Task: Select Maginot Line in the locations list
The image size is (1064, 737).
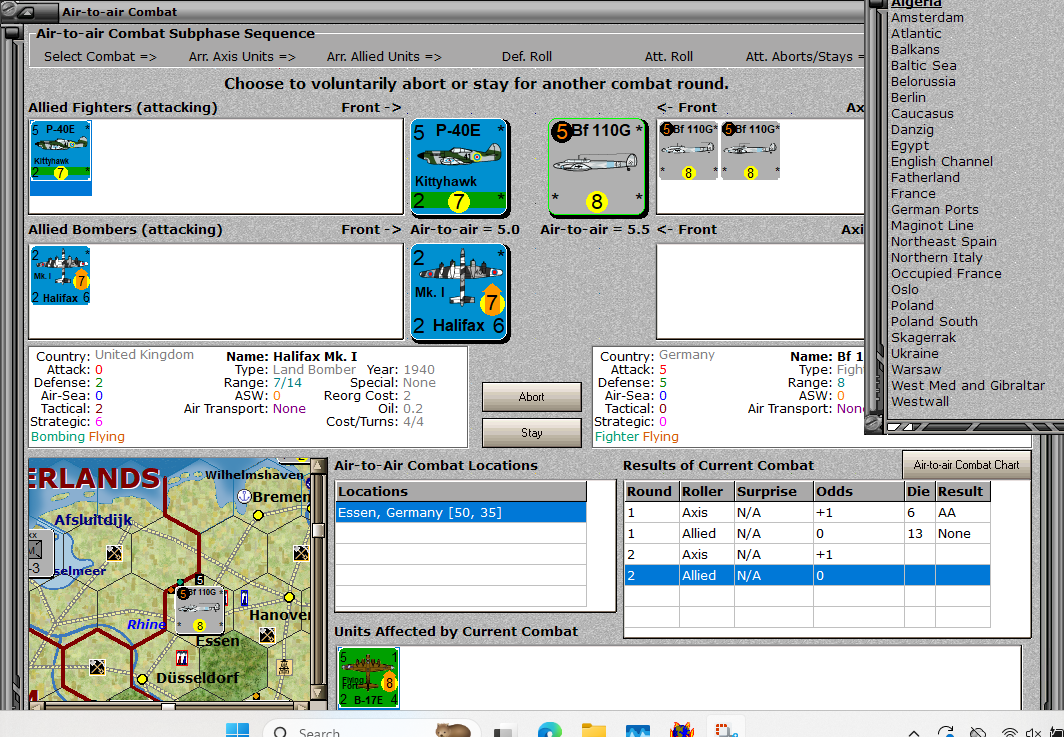Action: [932, 225]
